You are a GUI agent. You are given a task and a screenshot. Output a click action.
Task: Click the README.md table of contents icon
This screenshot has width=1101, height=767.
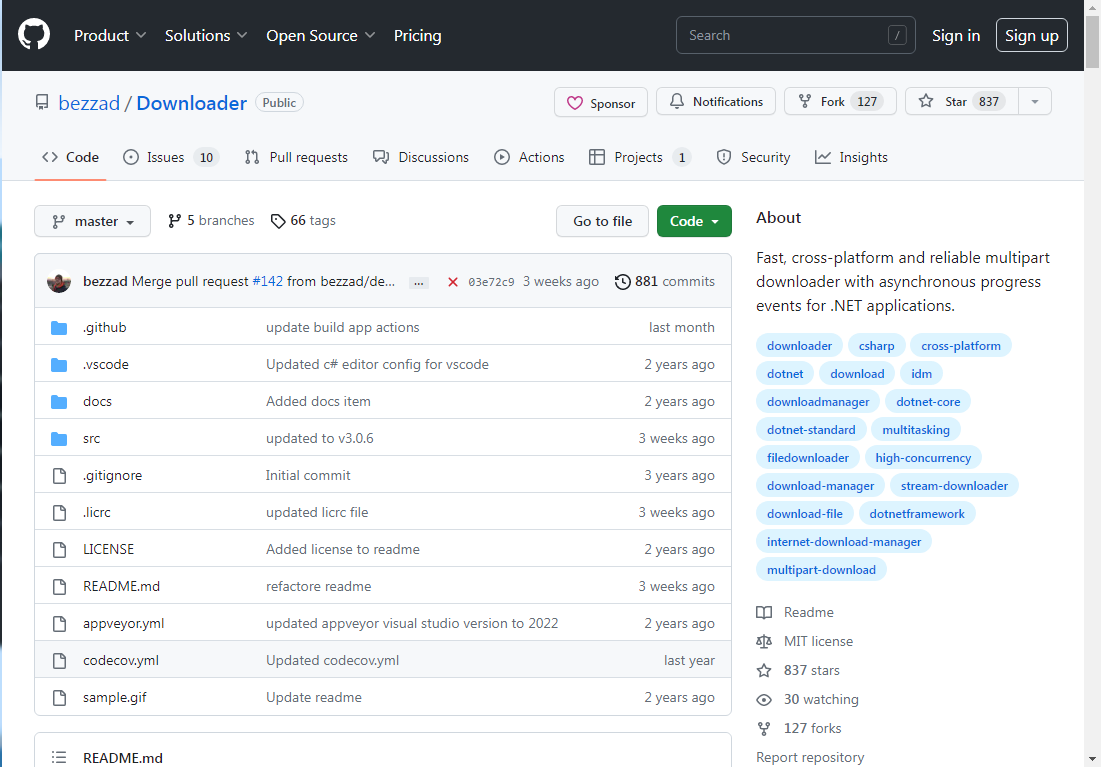point(59,758)
